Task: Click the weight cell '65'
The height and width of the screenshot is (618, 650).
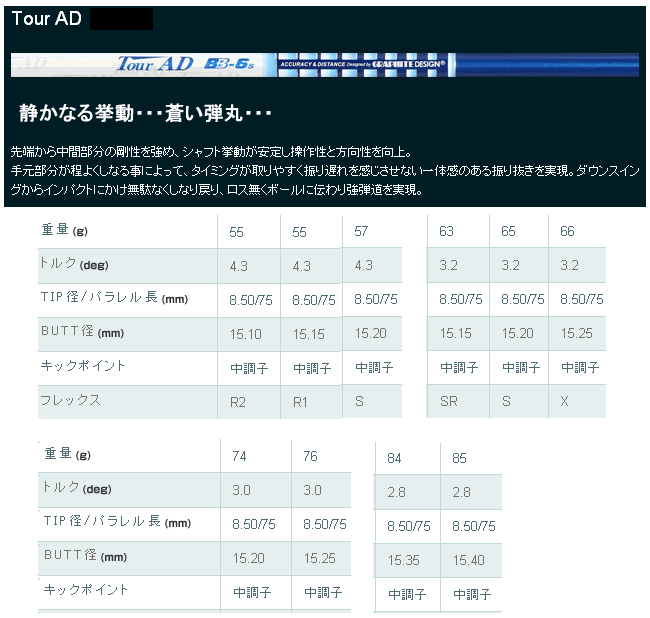Action: pyautogui.click(x=508, y=231)
